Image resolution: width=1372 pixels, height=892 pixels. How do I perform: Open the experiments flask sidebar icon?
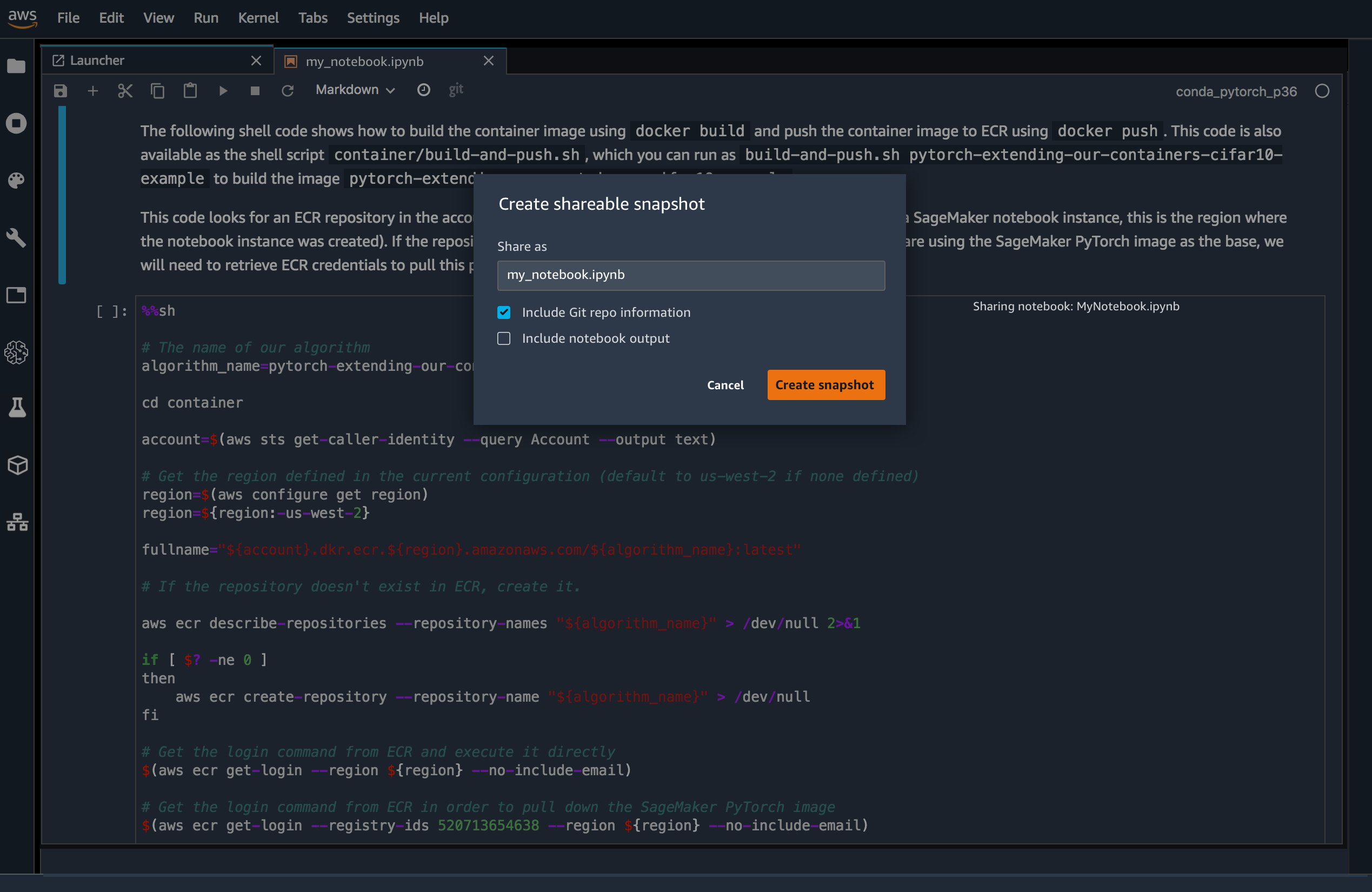17,408
